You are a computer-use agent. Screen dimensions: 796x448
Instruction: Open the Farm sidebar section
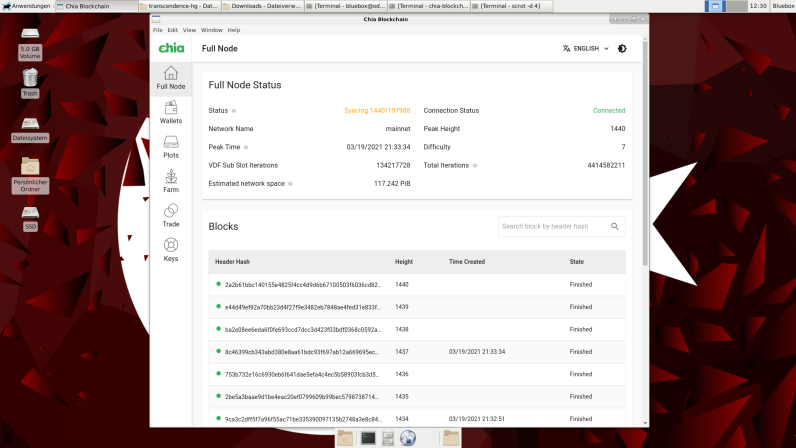click(x=171, y=181)
